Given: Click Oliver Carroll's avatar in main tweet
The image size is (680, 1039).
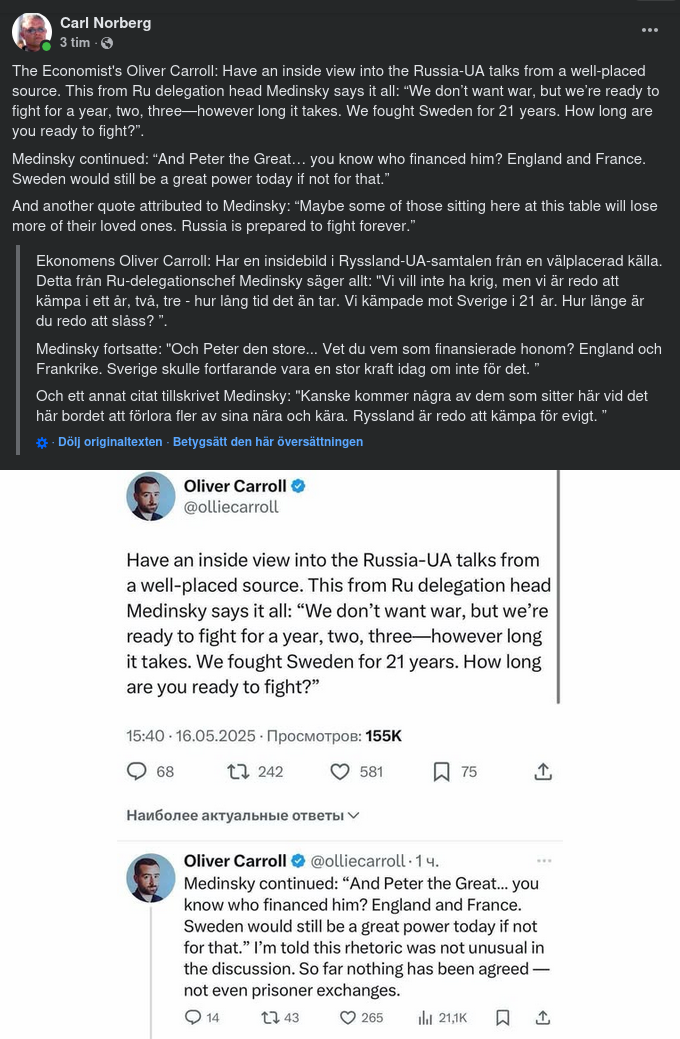Looking at the screenshot, I should pos(151,496).
